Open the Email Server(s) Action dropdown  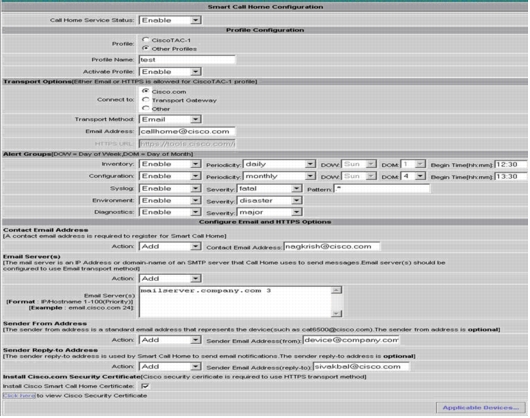(x=170, y=279)
